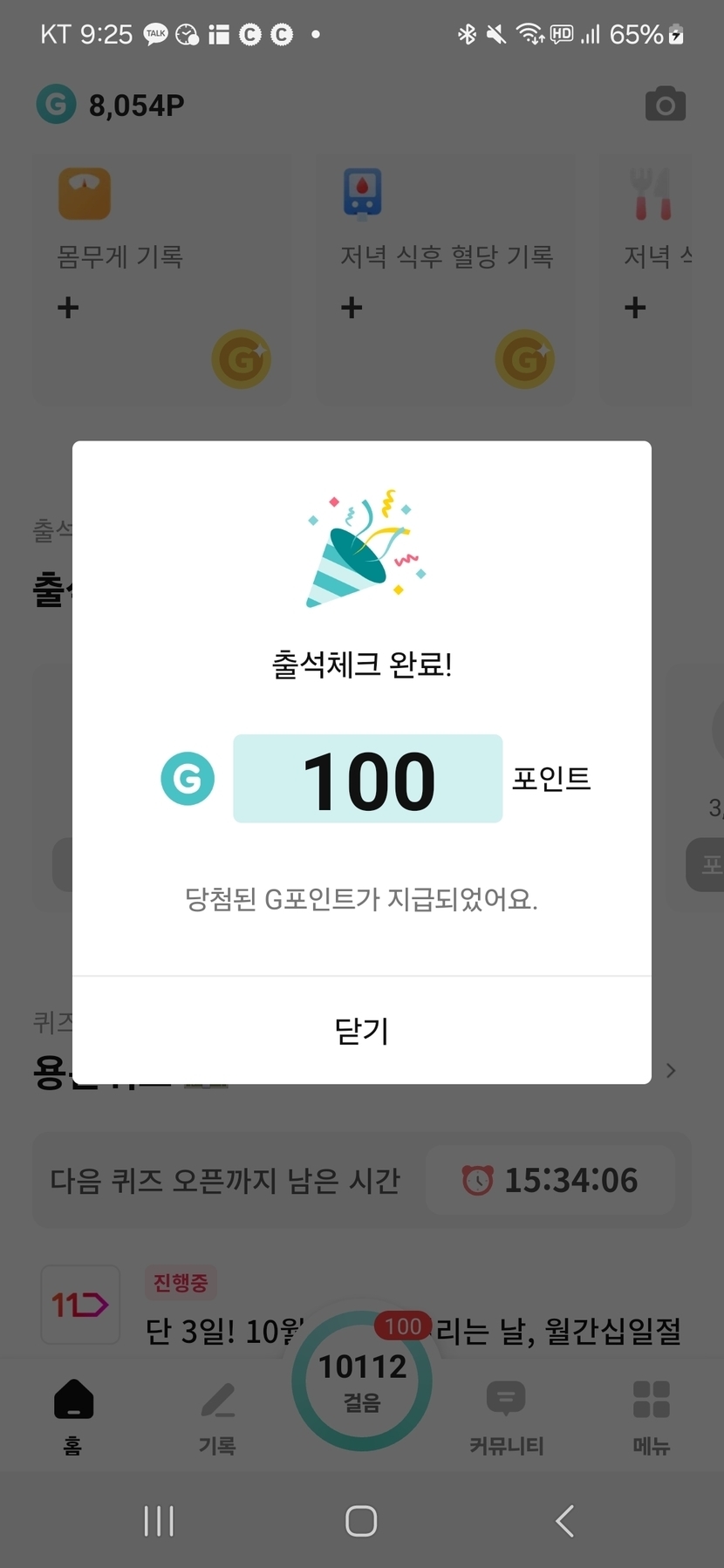Tap the 11st logo thumbnail

point(80,1305)
